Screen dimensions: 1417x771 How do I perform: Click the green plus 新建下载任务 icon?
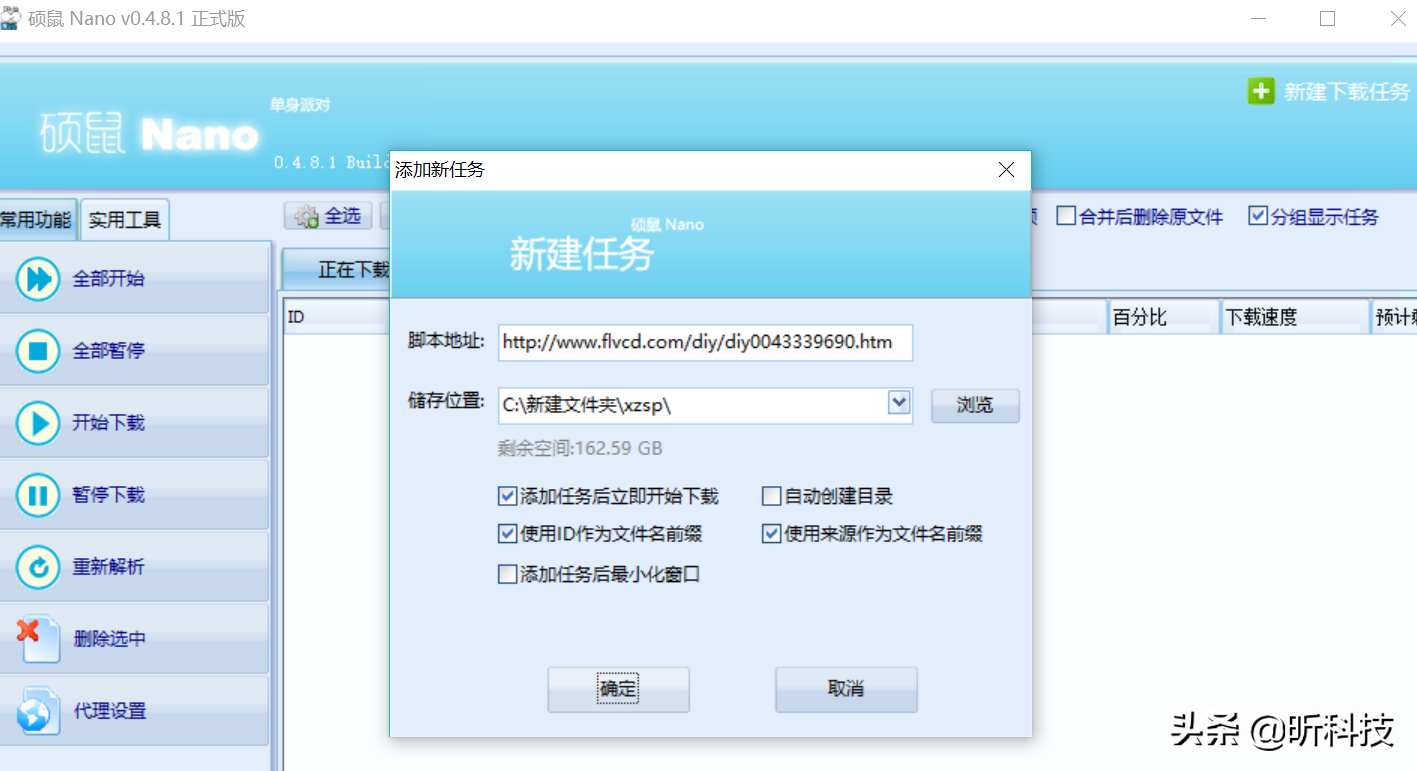[x=1261, y=91]
